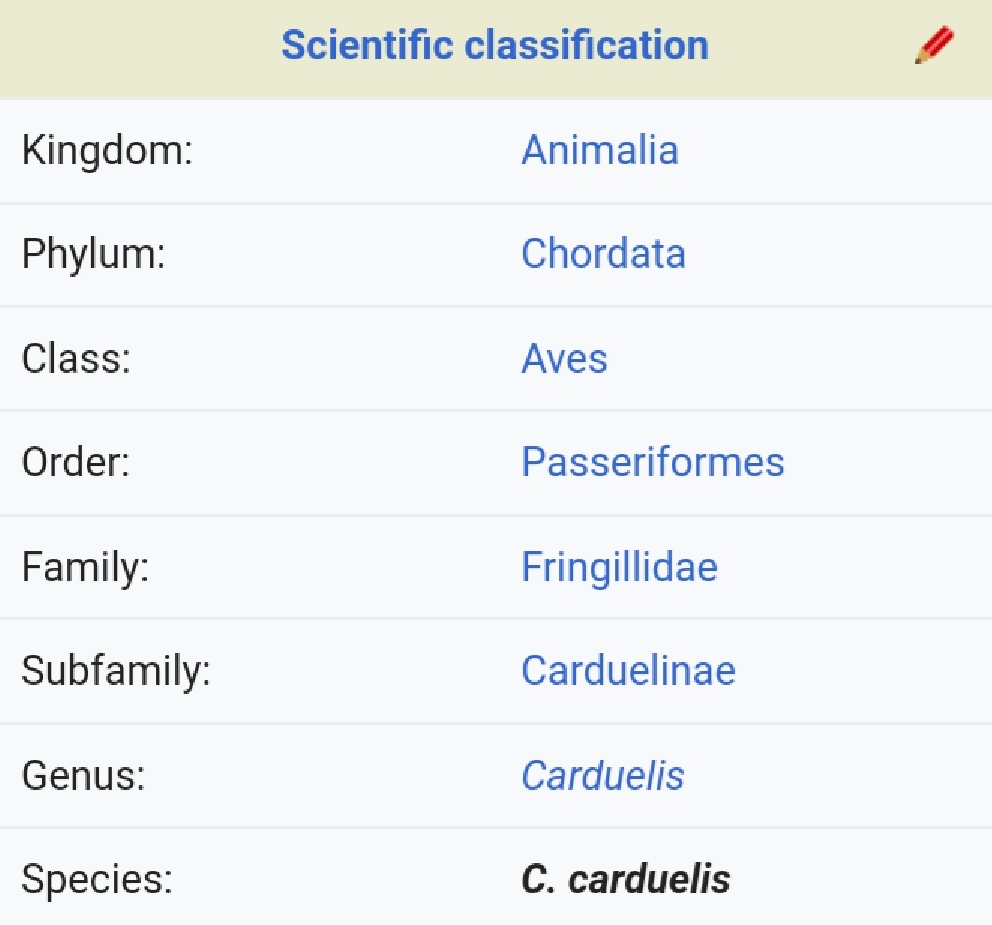Click the red pencil edit icon
This screenshot has height=925, width=992.
click(934, 46)
